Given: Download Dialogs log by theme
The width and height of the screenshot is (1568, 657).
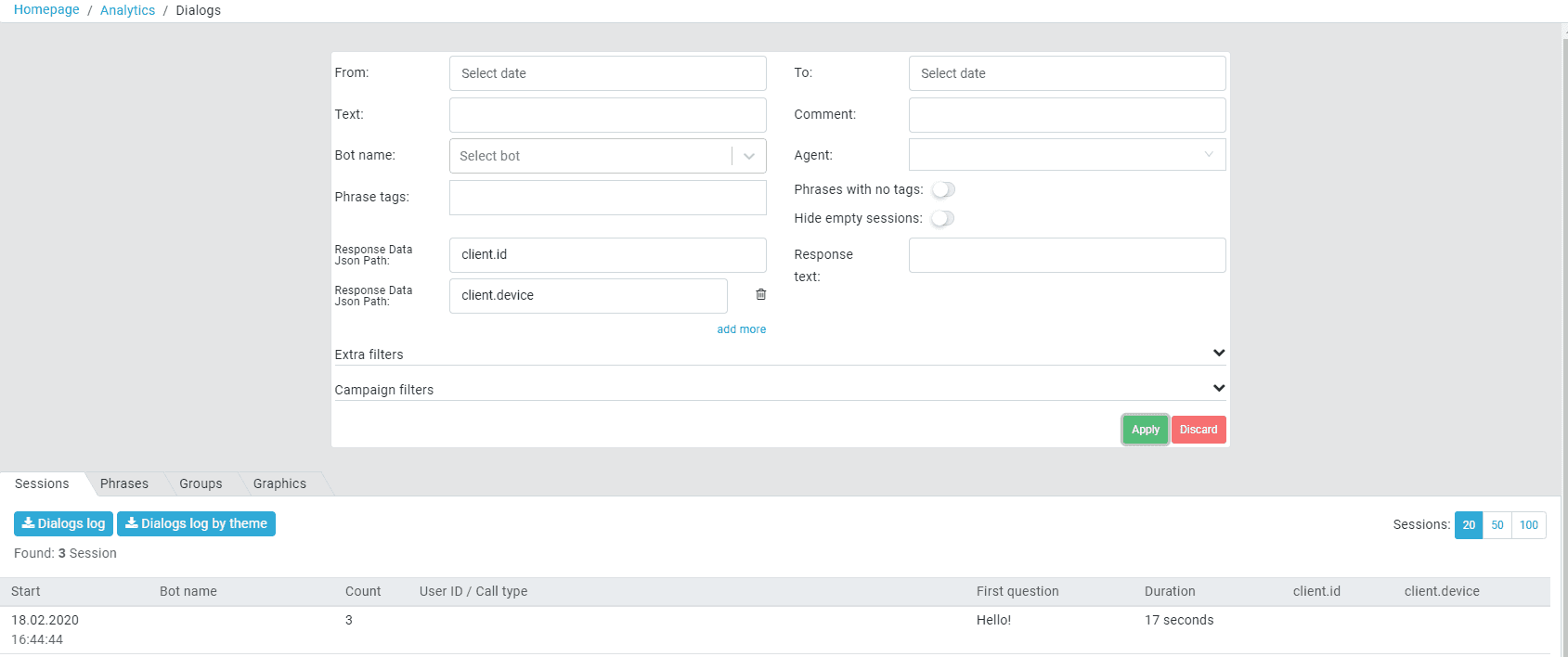Looking at the screenshot, I should pyautogui.click(x=196, y=523).
